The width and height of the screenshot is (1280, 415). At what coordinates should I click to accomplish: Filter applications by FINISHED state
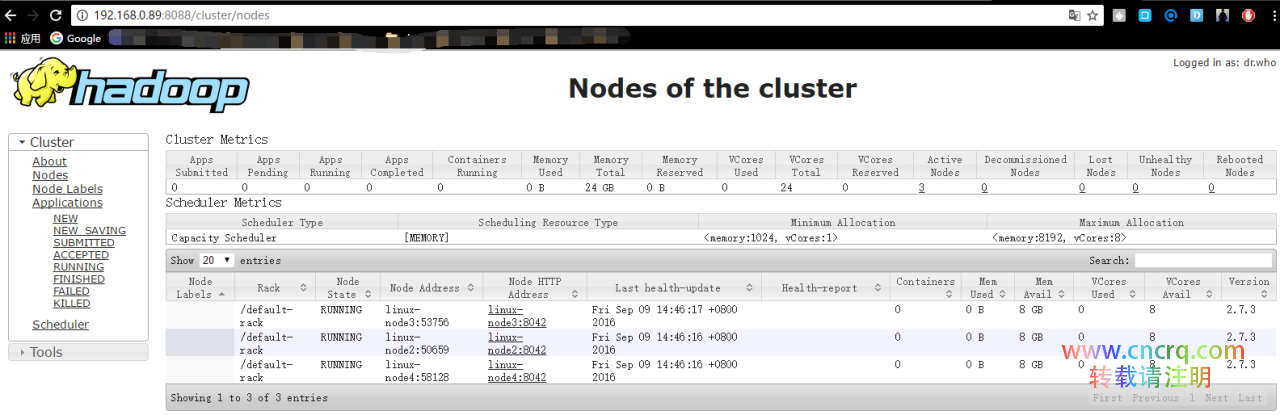[78, 279]
